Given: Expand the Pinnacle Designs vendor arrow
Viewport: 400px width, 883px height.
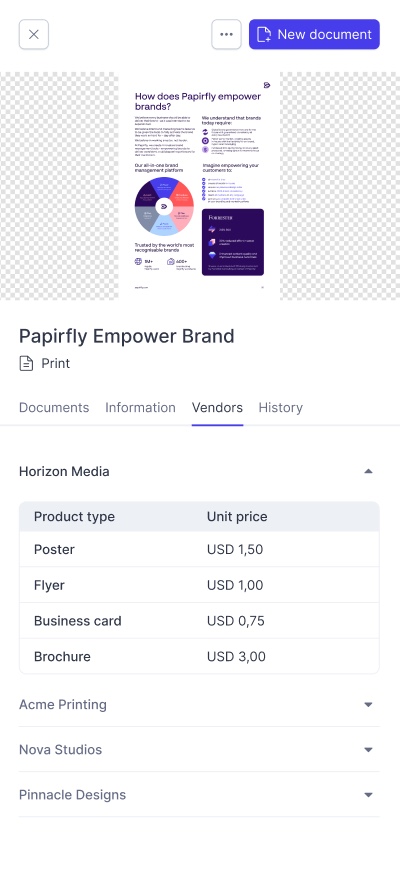Looking at the screenshot, I should tap(368, 795).
